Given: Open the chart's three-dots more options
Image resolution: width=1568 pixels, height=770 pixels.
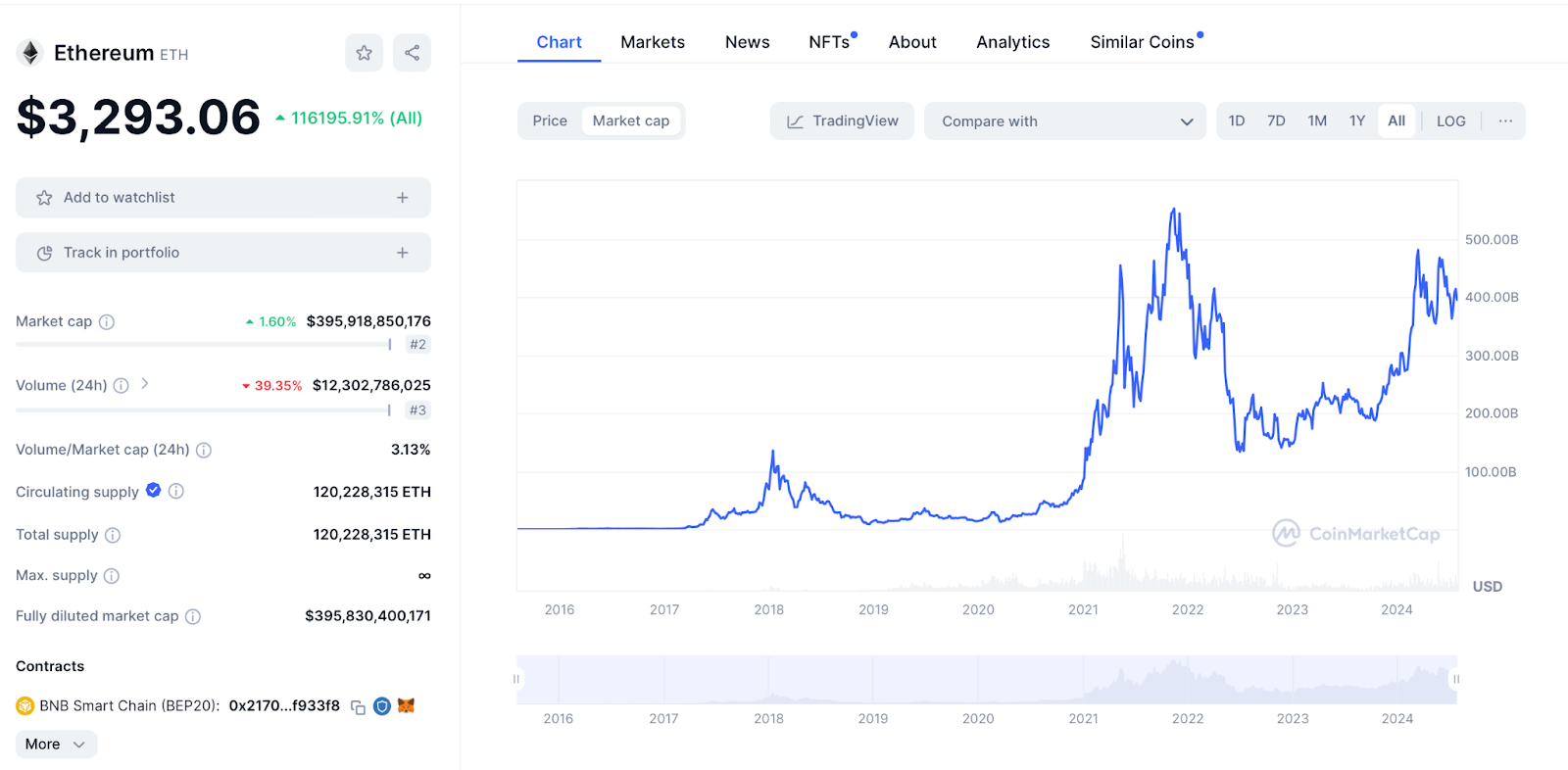Looking at the screenshot, I should pos(1505,121).
